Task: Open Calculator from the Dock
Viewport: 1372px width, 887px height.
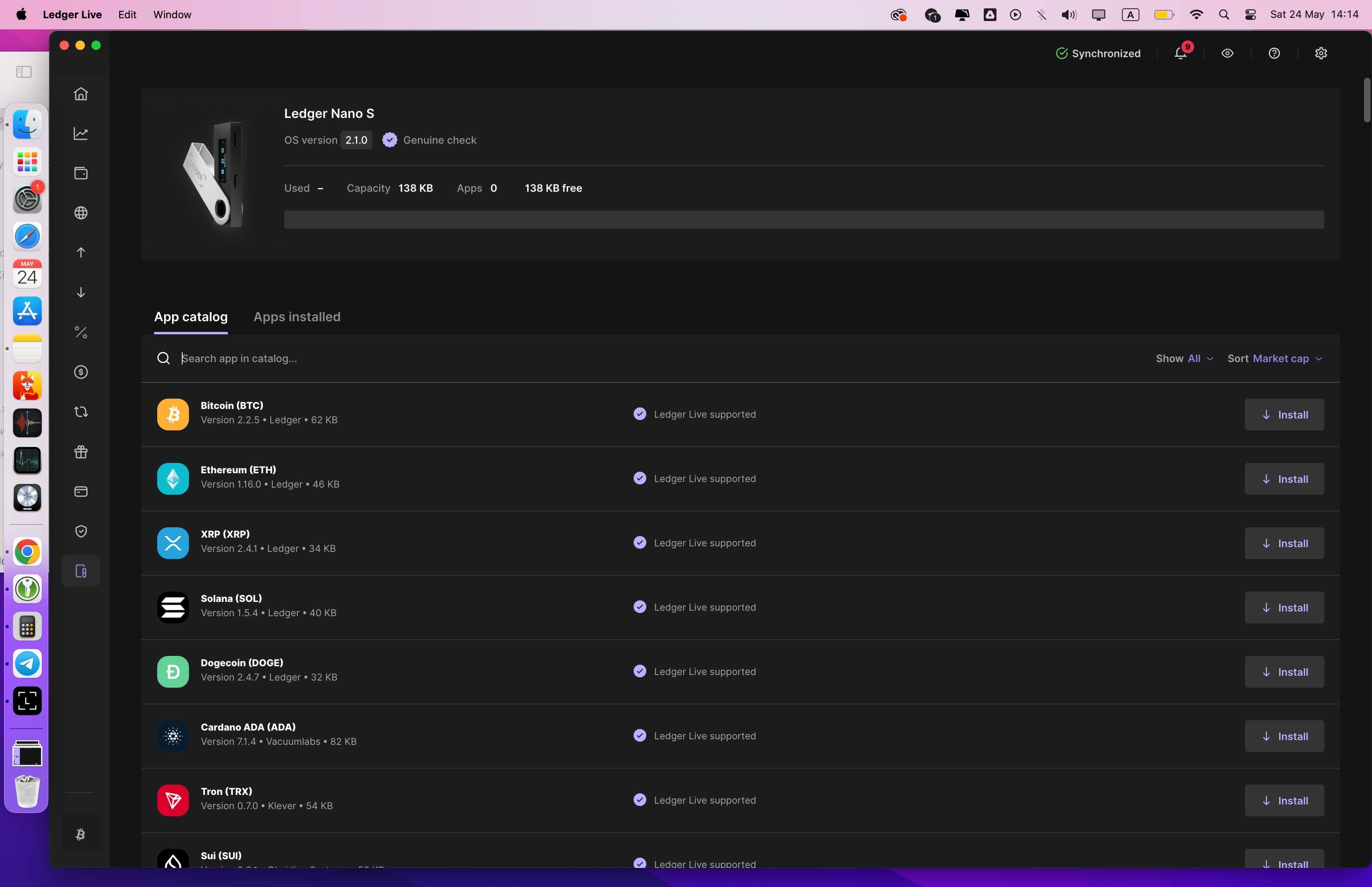Action: [27, 627]
